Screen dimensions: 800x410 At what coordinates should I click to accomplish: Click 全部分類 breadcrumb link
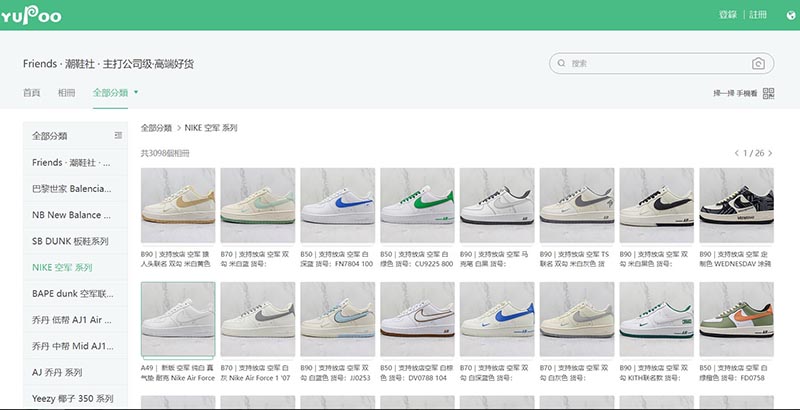pyautogui.click(x=156, y=128)
